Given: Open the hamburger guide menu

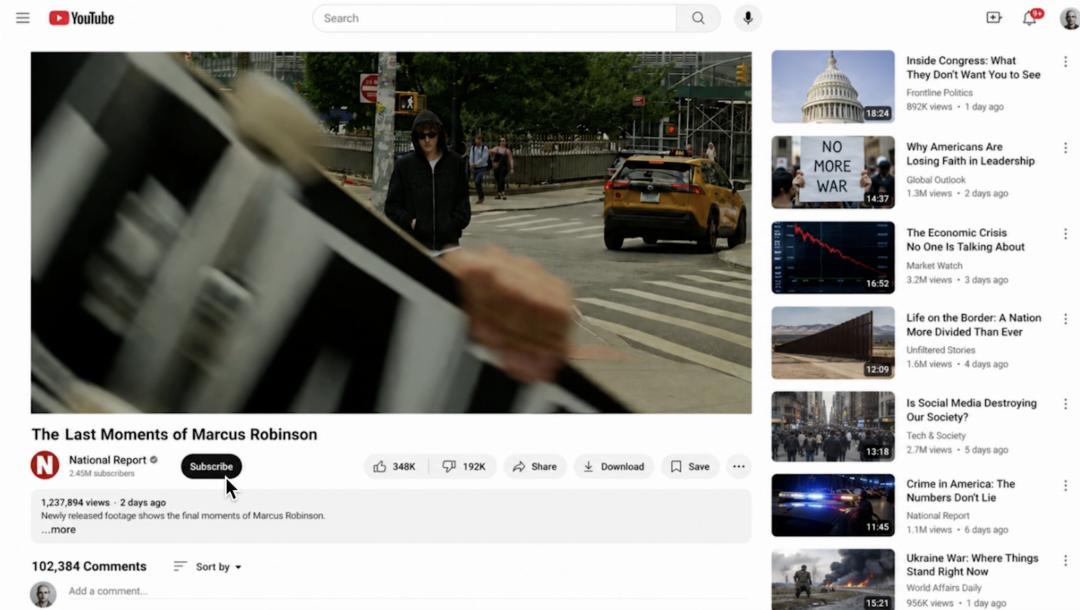Looking at the screenshot, I should click(x=23, y=18).
